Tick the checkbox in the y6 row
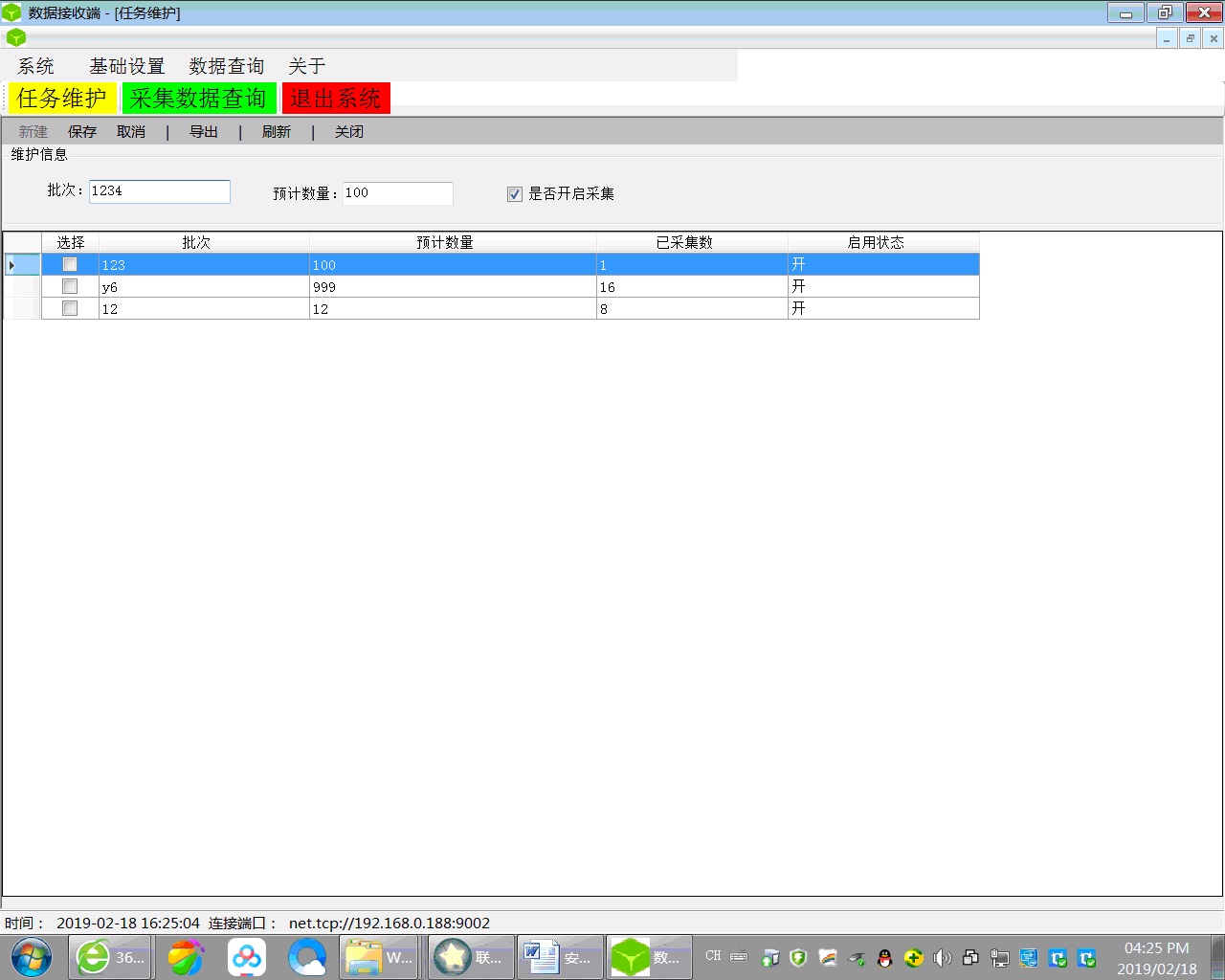Viewport: 1225px width, 980px height. click(70, 286)
